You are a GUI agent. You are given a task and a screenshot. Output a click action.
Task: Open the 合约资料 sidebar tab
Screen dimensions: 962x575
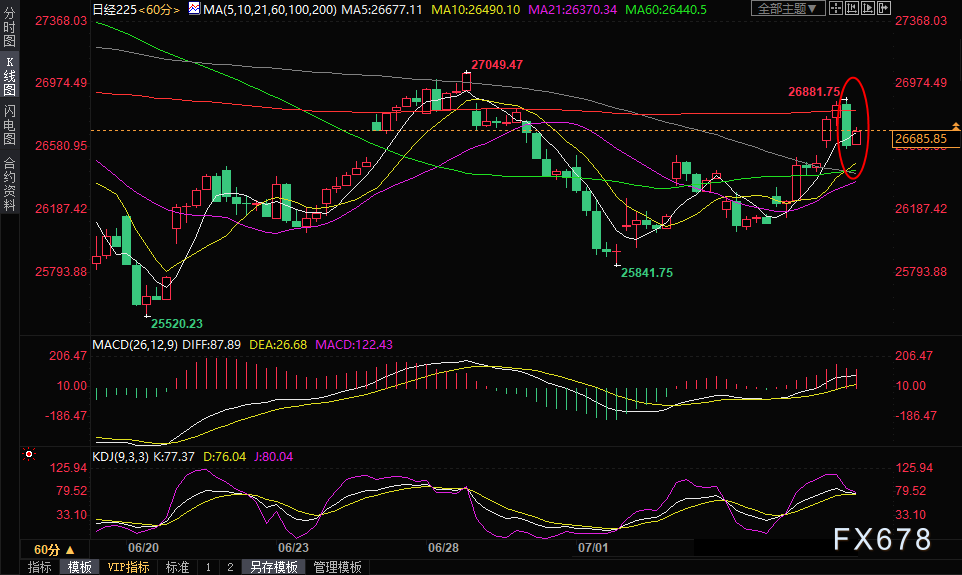(x=9, y=184)
